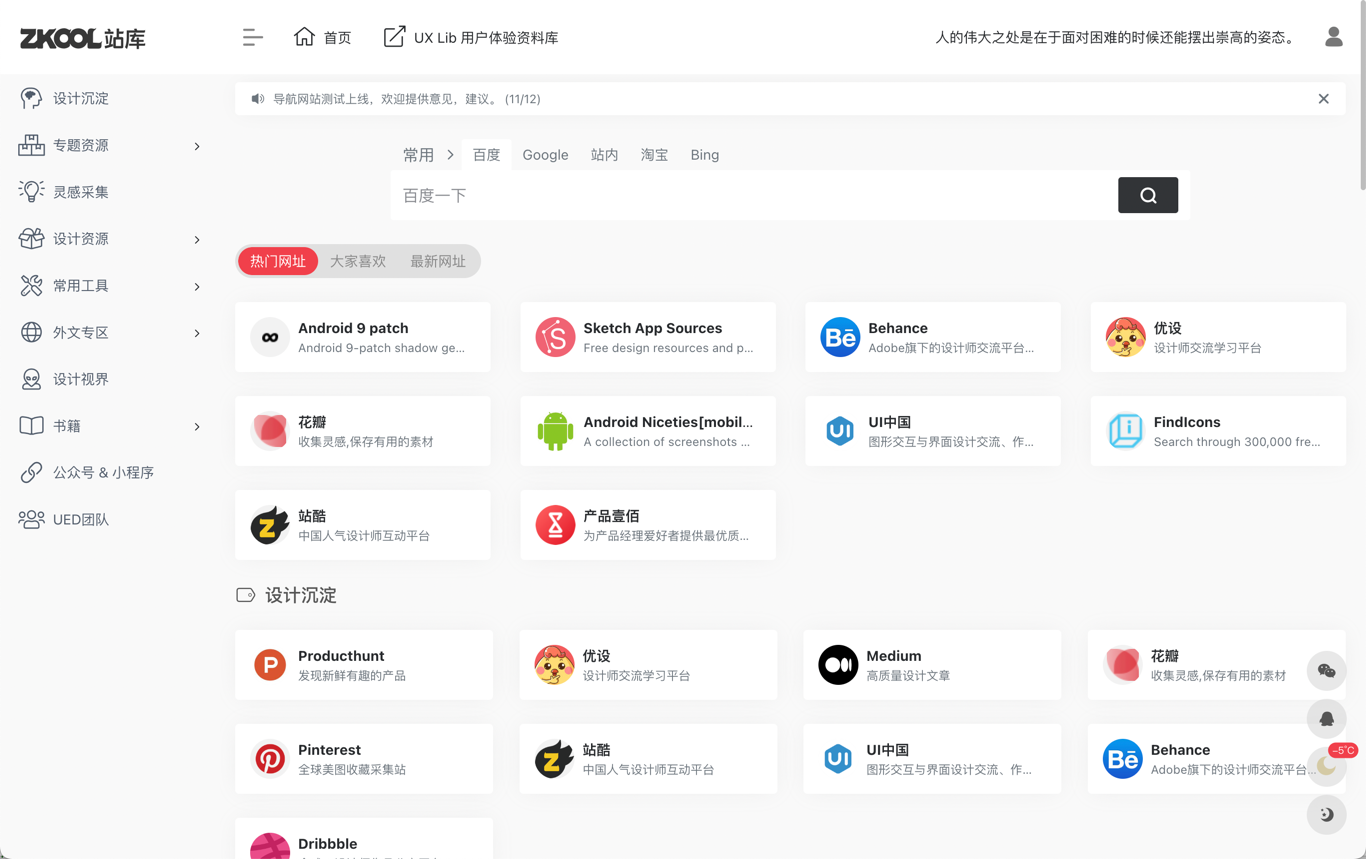1366x859 pixels.
Task: Select the 热门网址 tab
Action: 278,261
